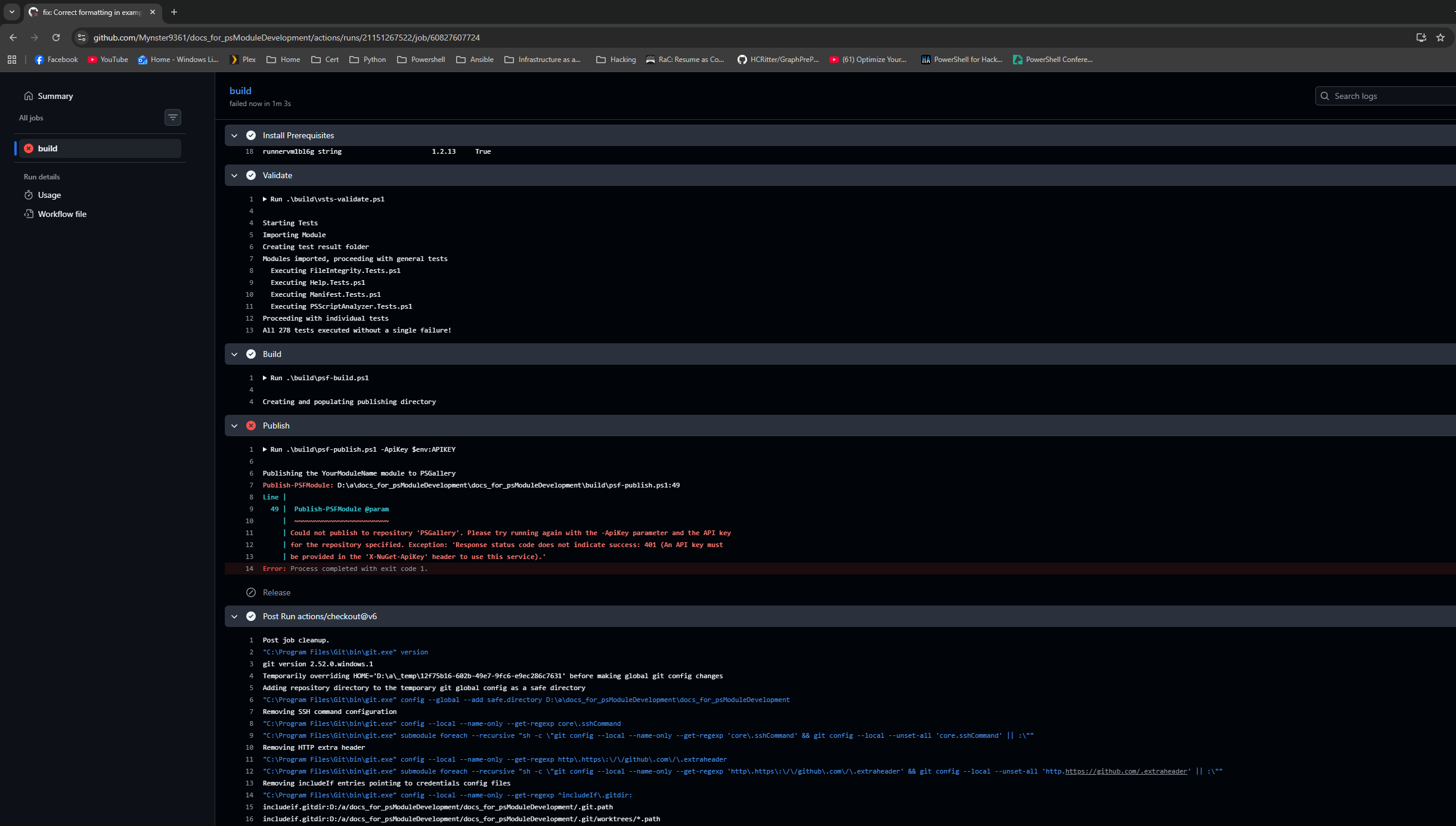The height and width of the screenshot is (826, 1456).
Task: Open the Chrome apps grid icon
Action: point(12,60)
